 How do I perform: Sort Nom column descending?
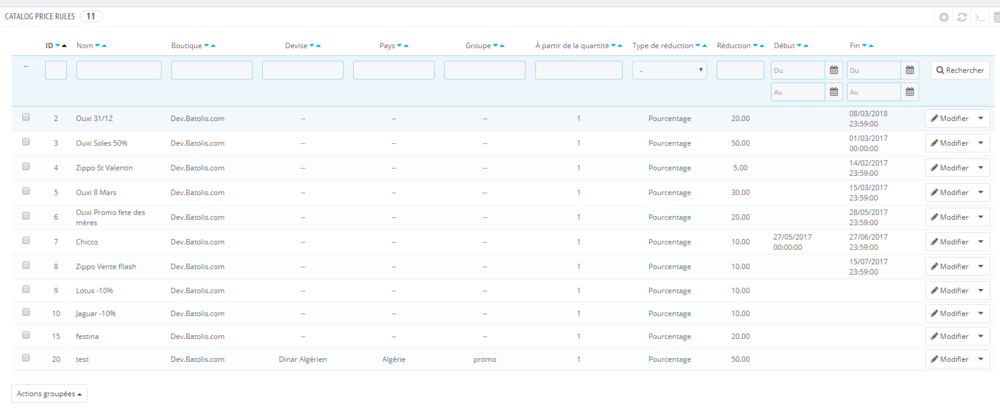tap(98, 46)
